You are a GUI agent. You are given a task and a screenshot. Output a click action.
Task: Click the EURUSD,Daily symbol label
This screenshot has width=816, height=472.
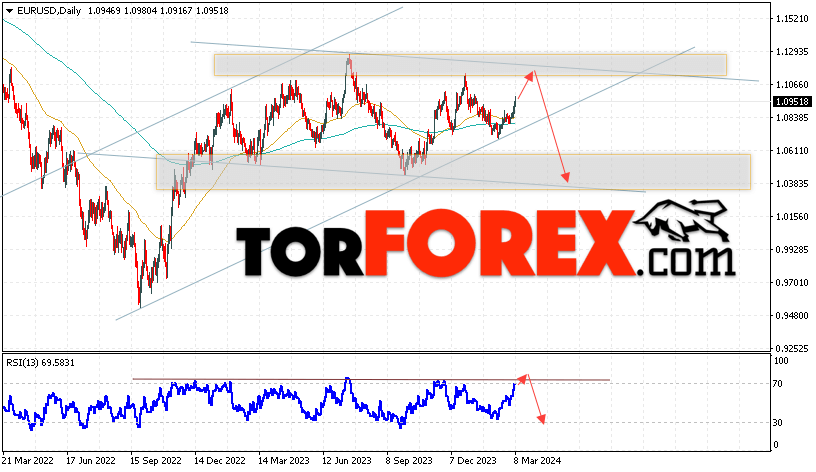(49, 10)
